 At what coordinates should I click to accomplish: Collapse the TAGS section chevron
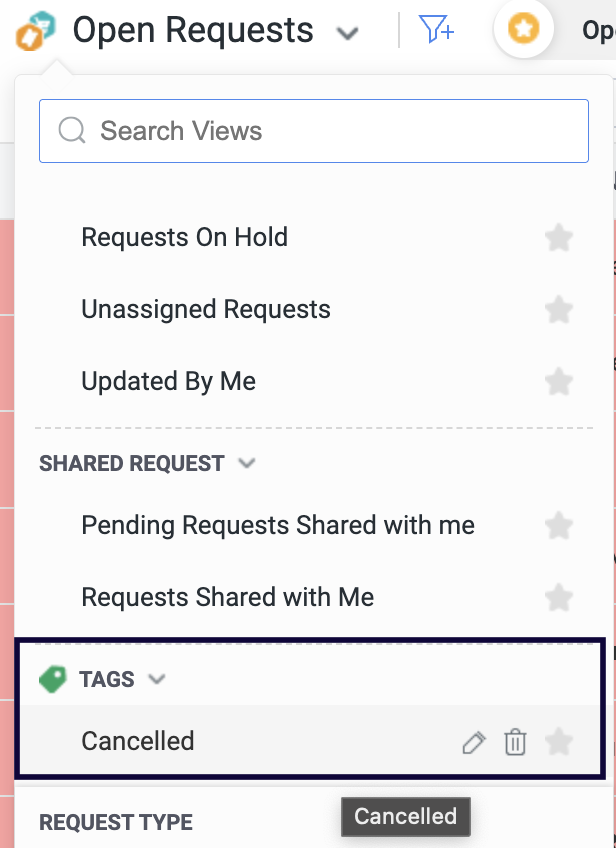click(x=156, y=680)
